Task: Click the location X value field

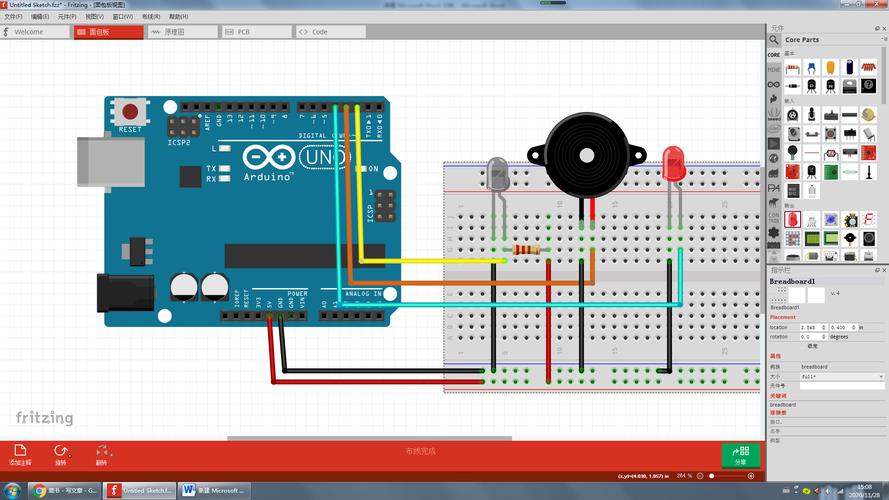Action: [810, 327]
